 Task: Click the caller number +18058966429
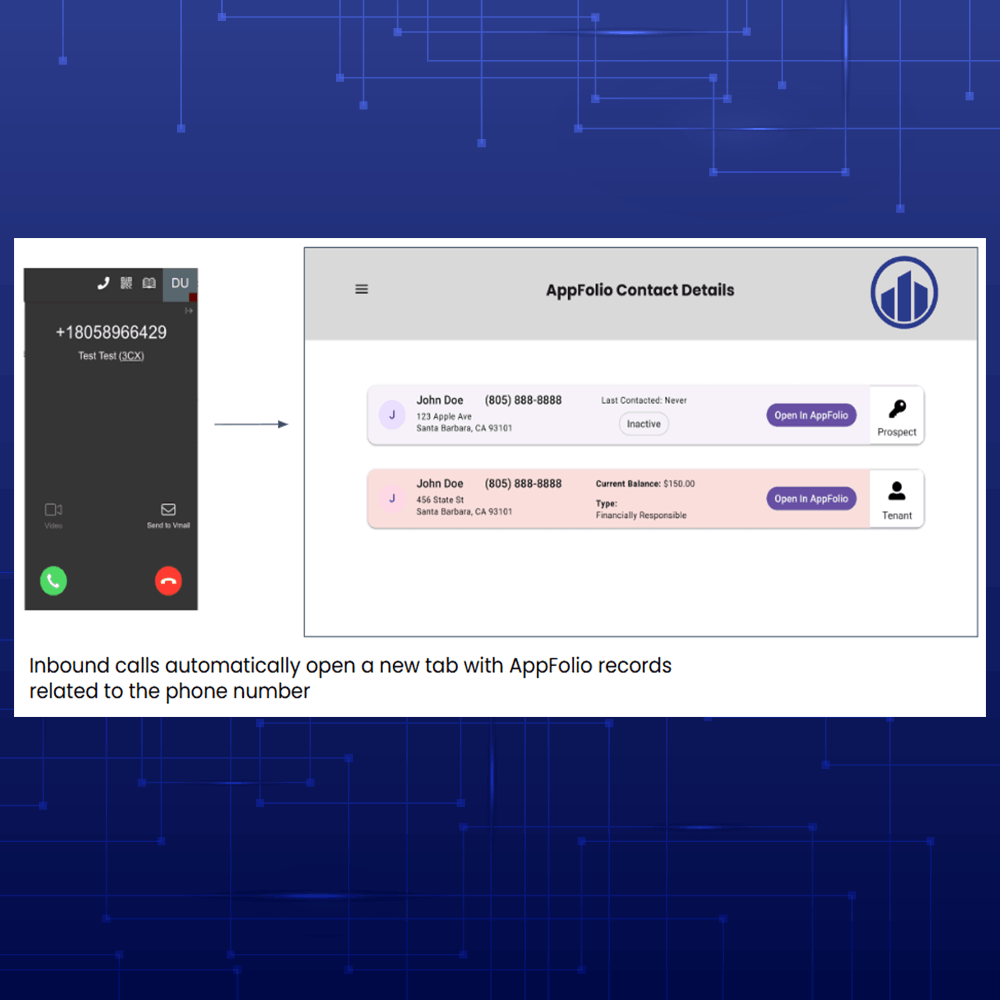pos(111,332)
